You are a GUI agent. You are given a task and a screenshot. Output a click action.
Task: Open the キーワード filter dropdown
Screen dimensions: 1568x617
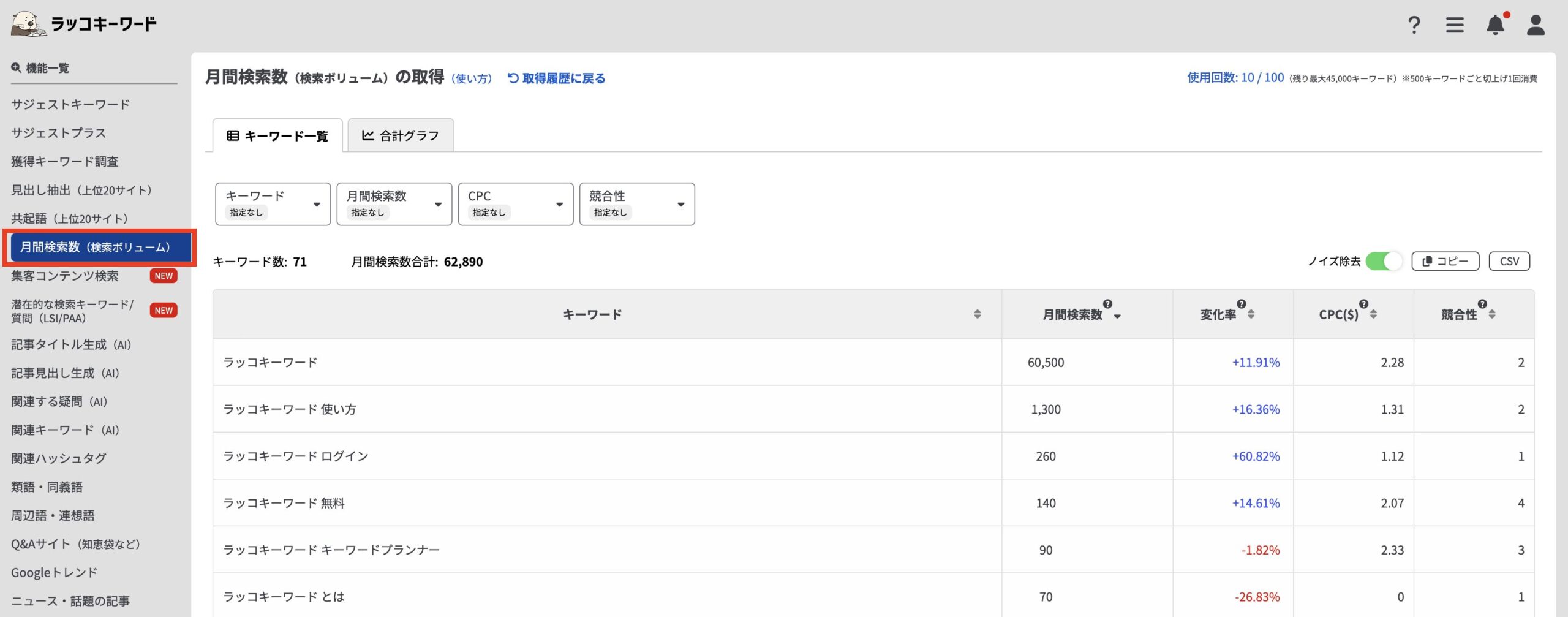pos(273,204)
